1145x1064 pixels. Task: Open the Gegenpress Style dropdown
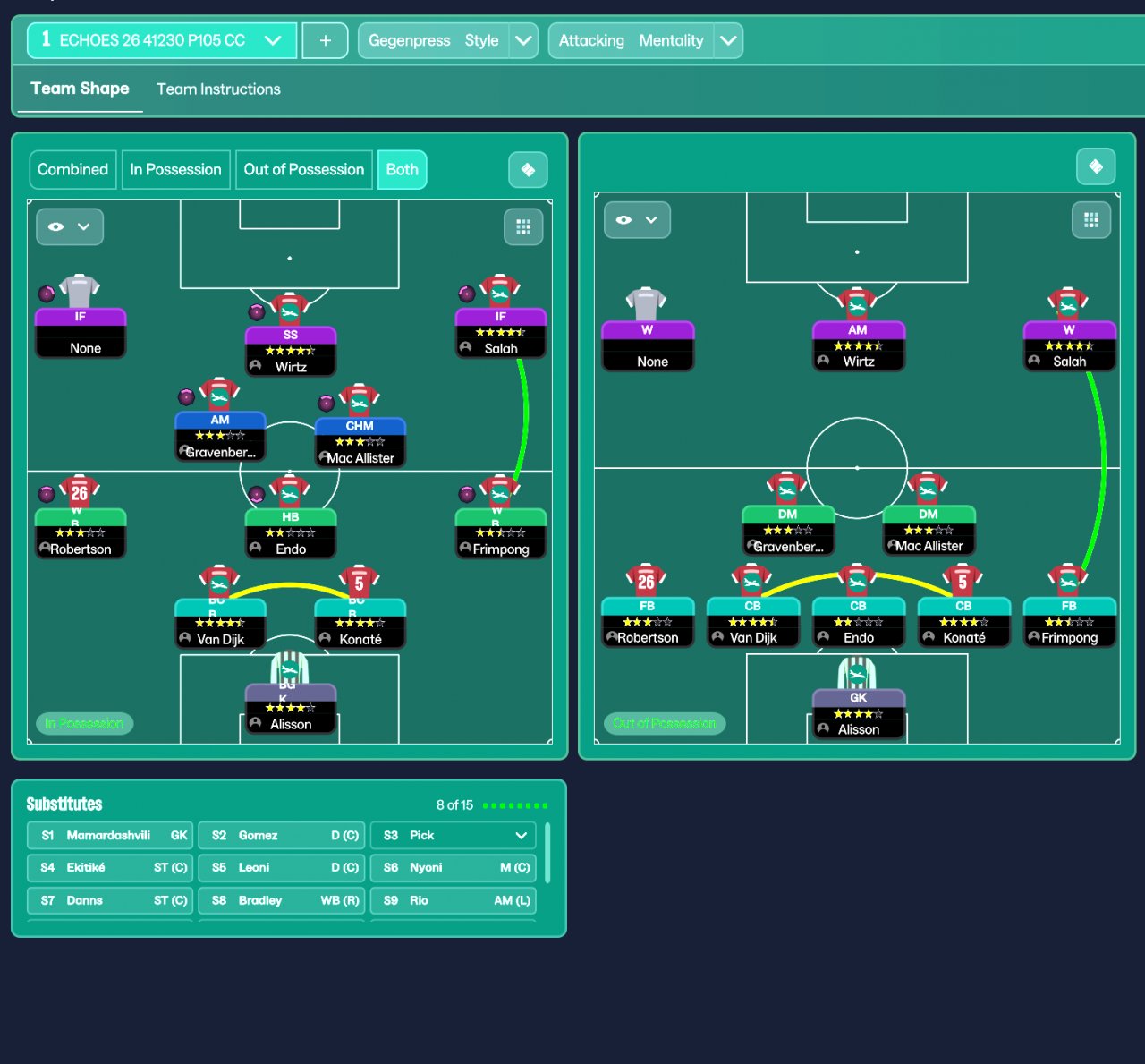tap(448, 40)
